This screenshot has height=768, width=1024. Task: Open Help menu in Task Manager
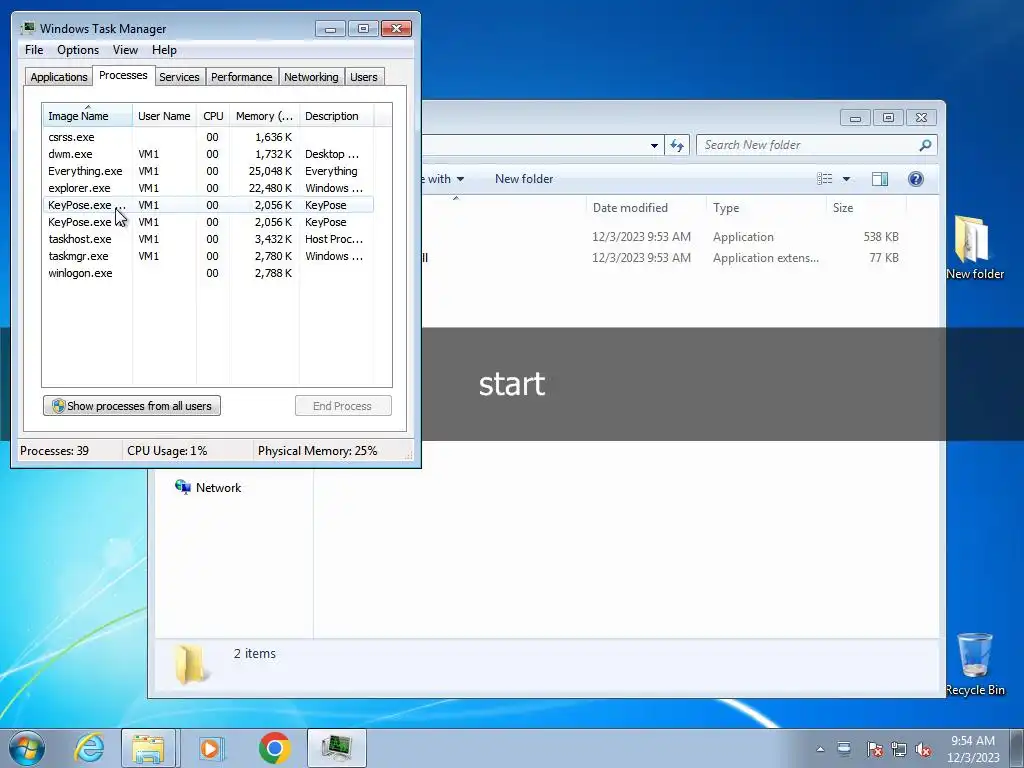click(x=164, y=50)
